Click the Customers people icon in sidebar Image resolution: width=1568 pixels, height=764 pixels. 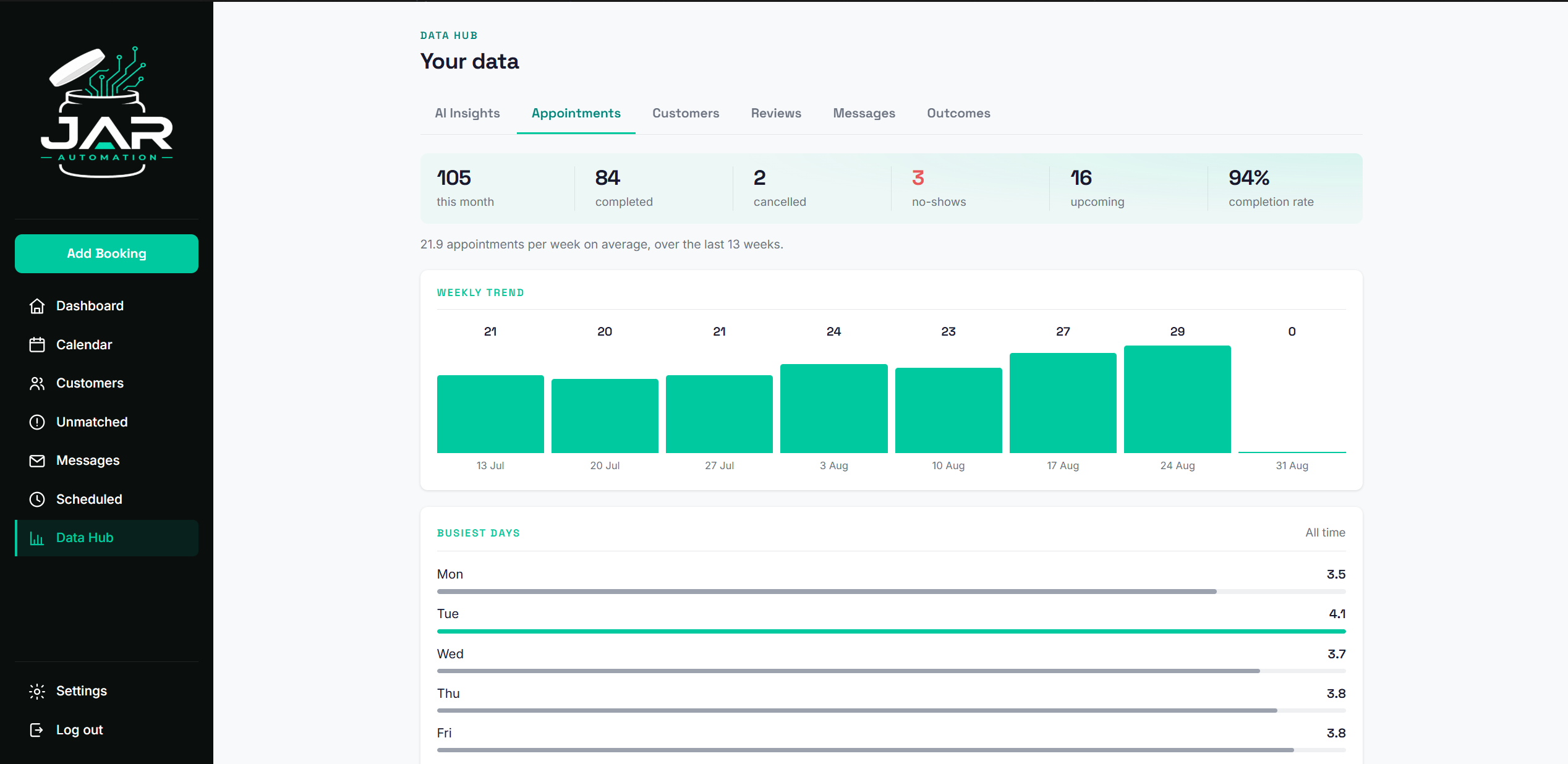coord(37,383)
